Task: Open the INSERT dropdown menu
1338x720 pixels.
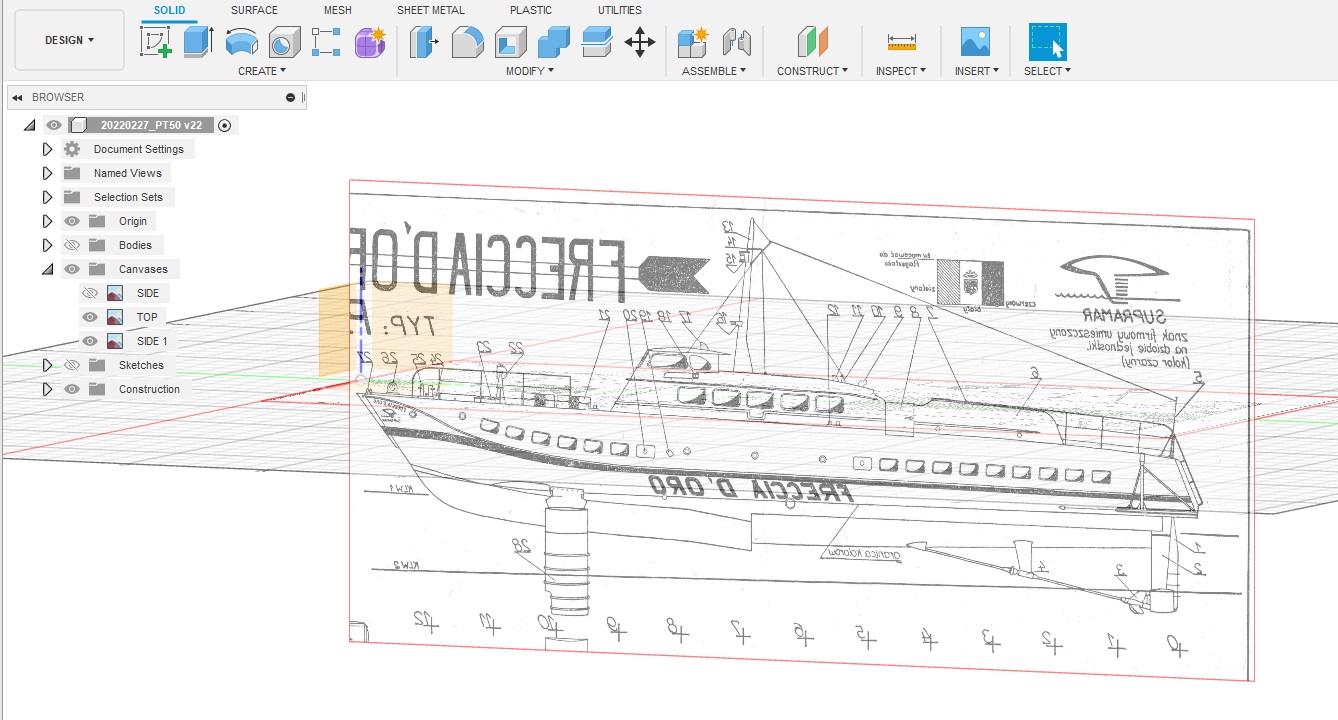Action: pos(976,71)
